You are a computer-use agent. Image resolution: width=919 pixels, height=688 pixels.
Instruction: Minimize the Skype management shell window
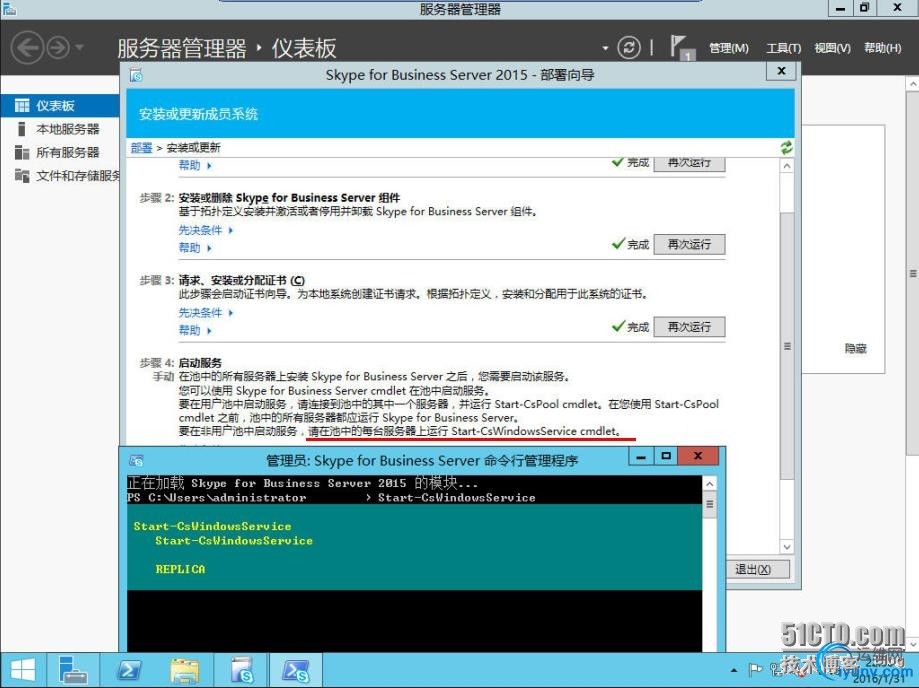pyautogui.click(x=641, y=456)
